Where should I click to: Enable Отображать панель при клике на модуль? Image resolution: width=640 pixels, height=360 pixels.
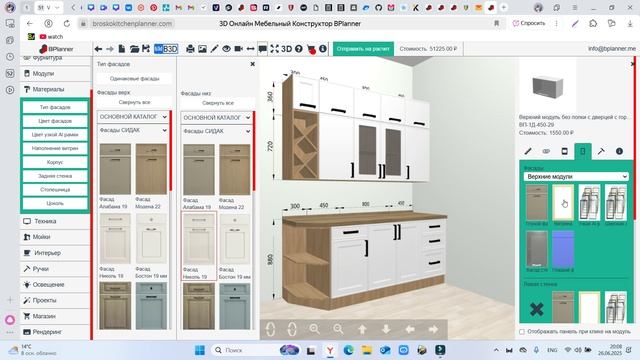[x=522, y=332]
